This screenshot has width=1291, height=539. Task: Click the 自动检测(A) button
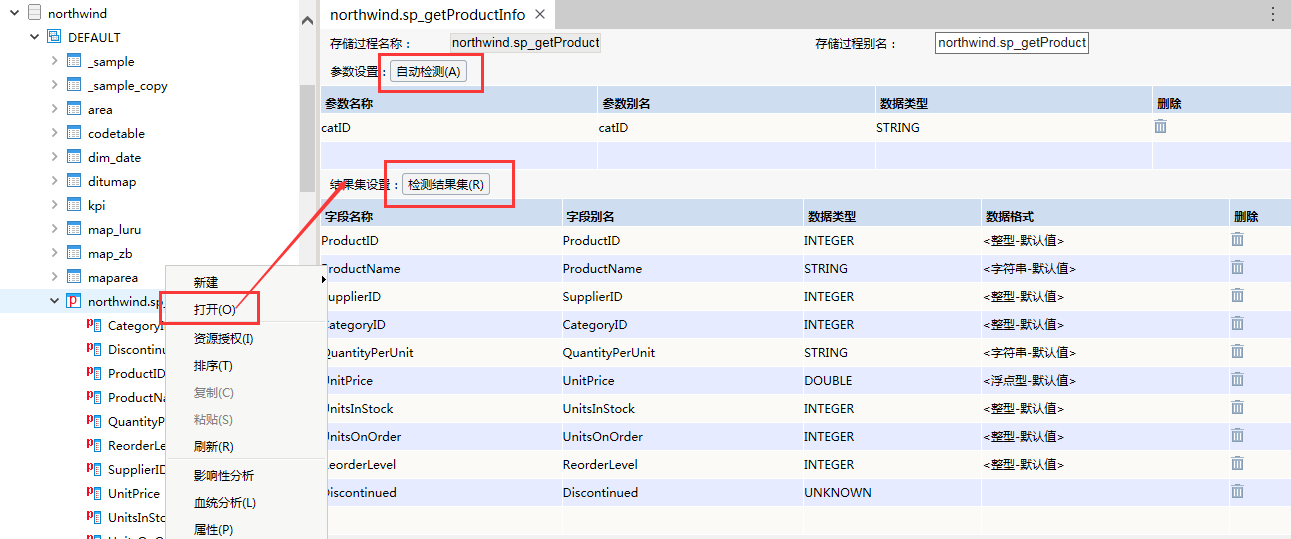(428, 72)
